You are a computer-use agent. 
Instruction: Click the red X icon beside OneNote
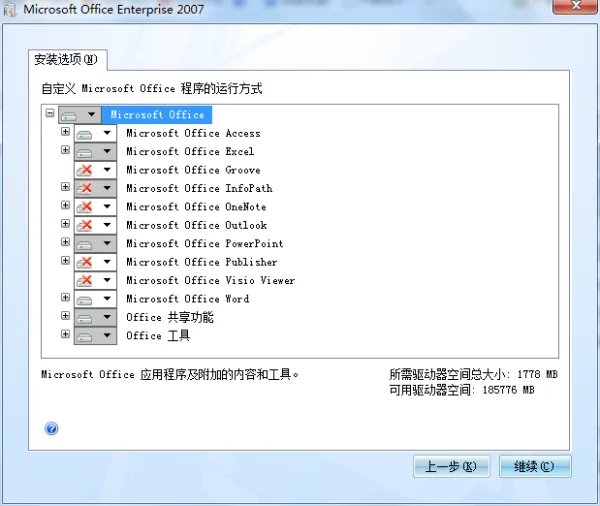tap(84, 207)
